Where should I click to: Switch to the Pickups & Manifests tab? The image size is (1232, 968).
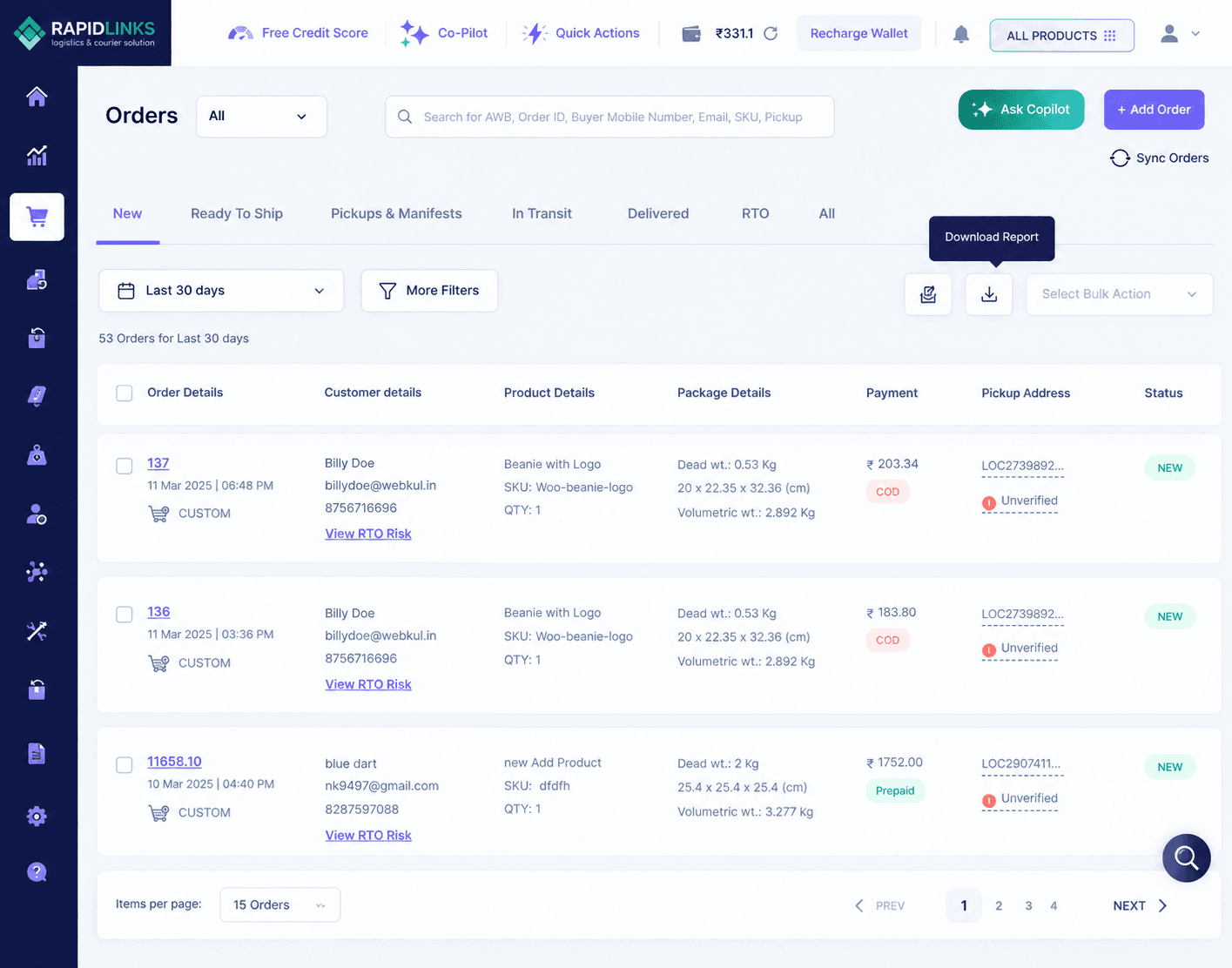(396, 214)
